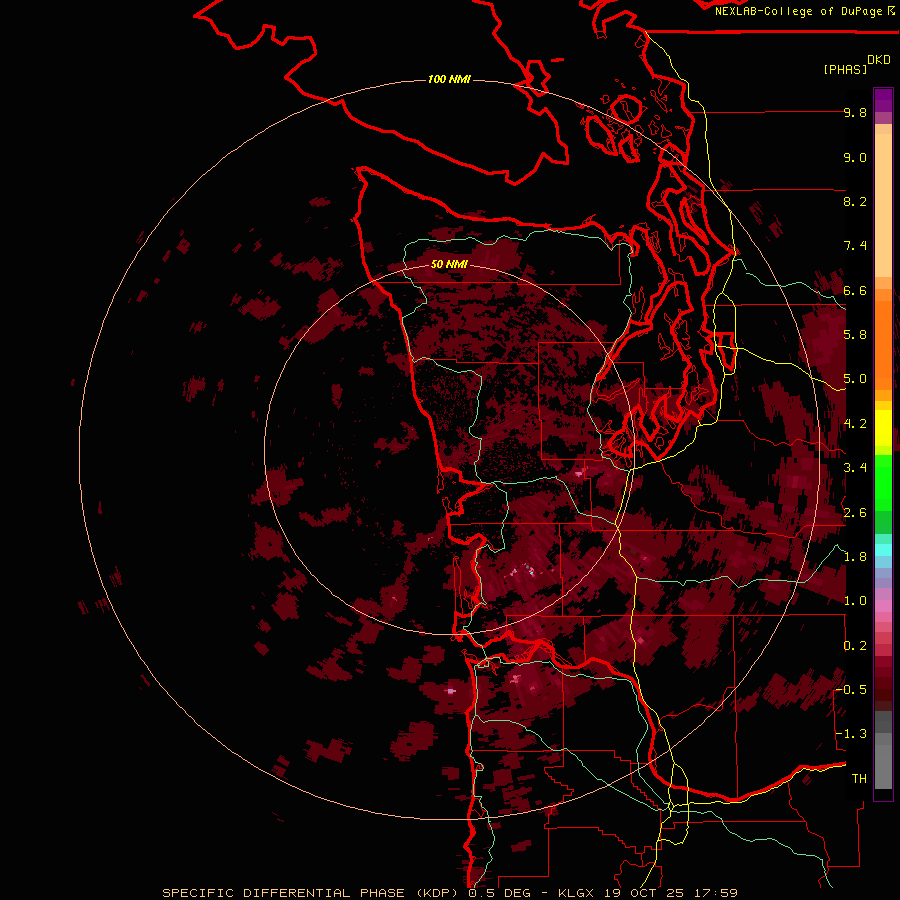The width and height of the screenshot is (900, 900).
Task: Click the -0.5 scale value
Action: [x=851, y=690]
